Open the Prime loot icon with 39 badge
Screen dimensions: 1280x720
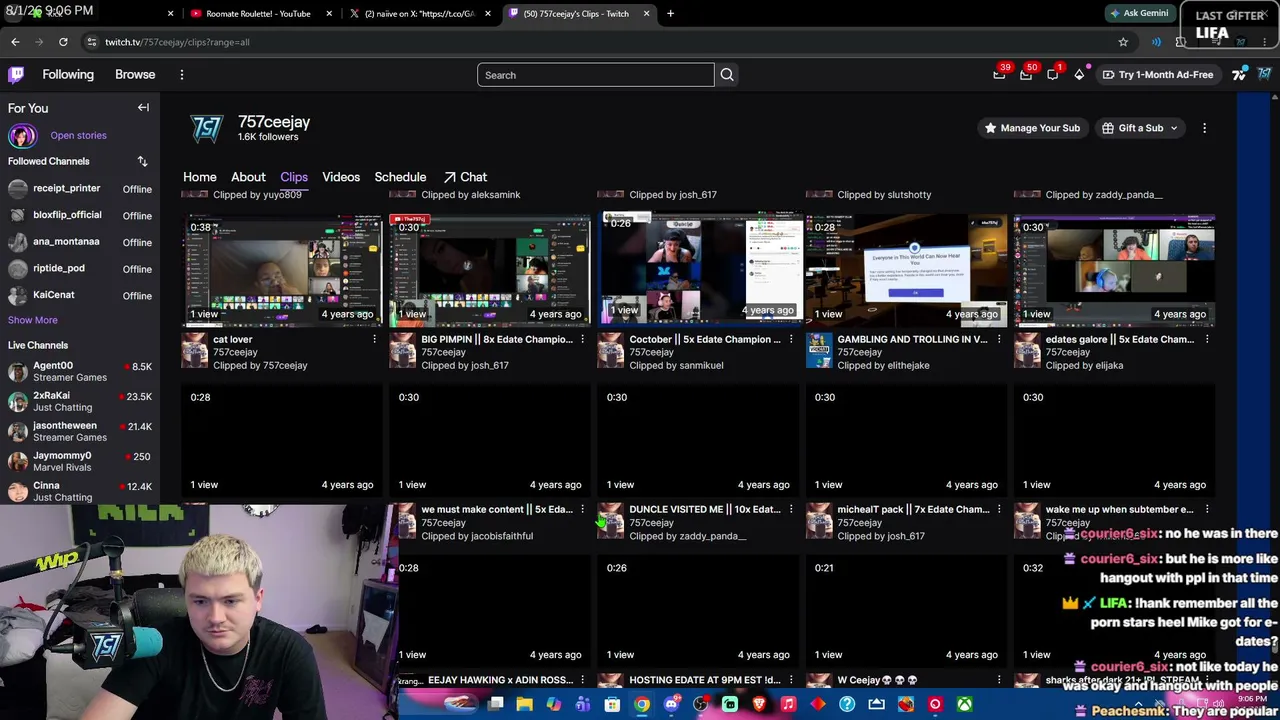[999, 74]
